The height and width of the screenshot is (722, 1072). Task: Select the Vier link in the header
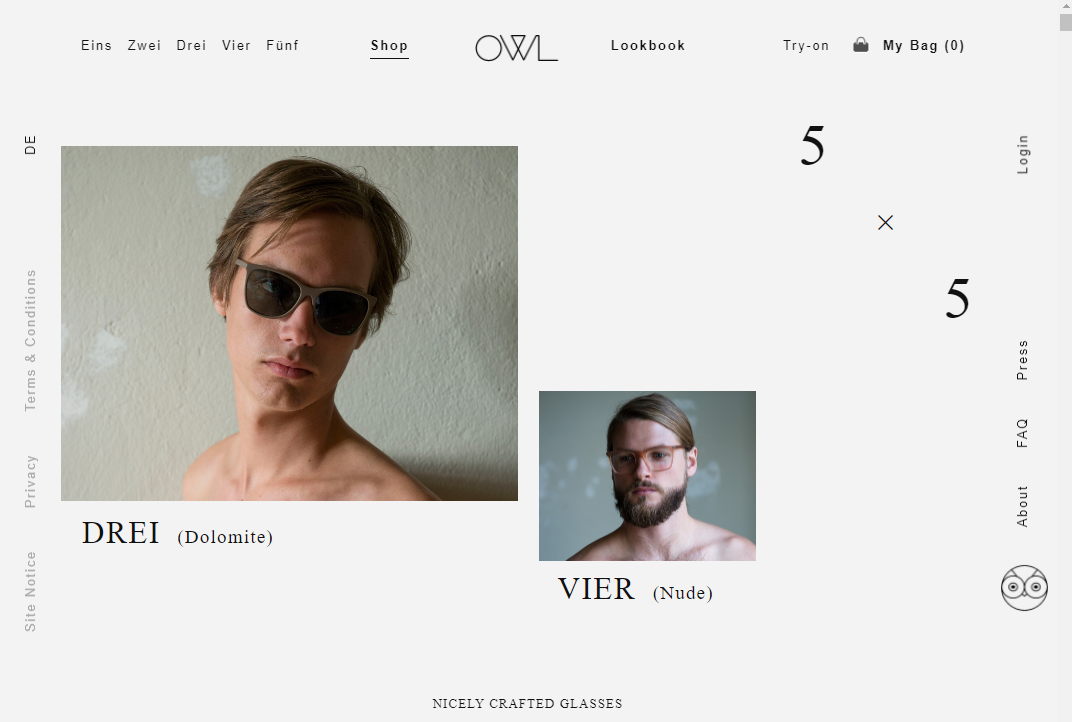tap(236, 46)
